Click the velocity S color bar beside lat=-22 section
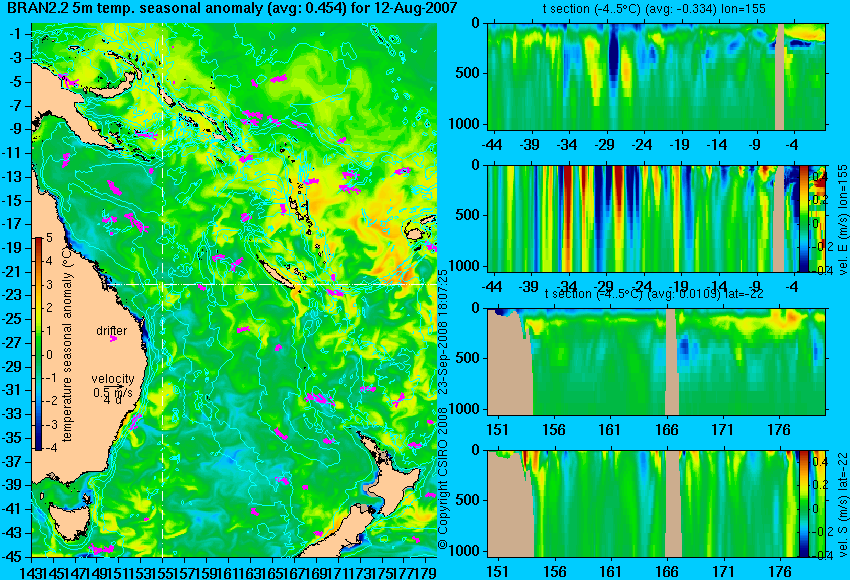The height and width of the screenshot is (580, 850). 803,503
